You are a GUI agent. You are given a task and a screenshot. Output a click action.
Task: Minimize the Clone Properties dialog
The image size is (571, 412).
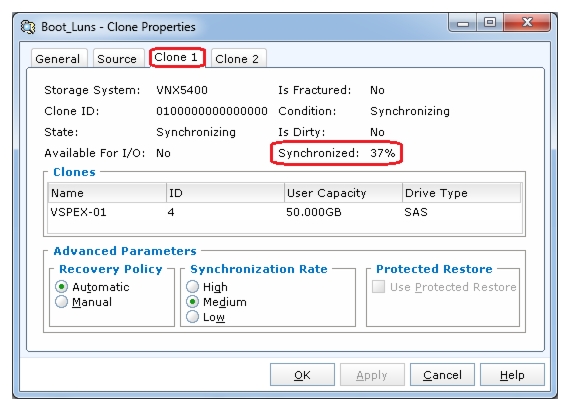(x=463, y=23)
